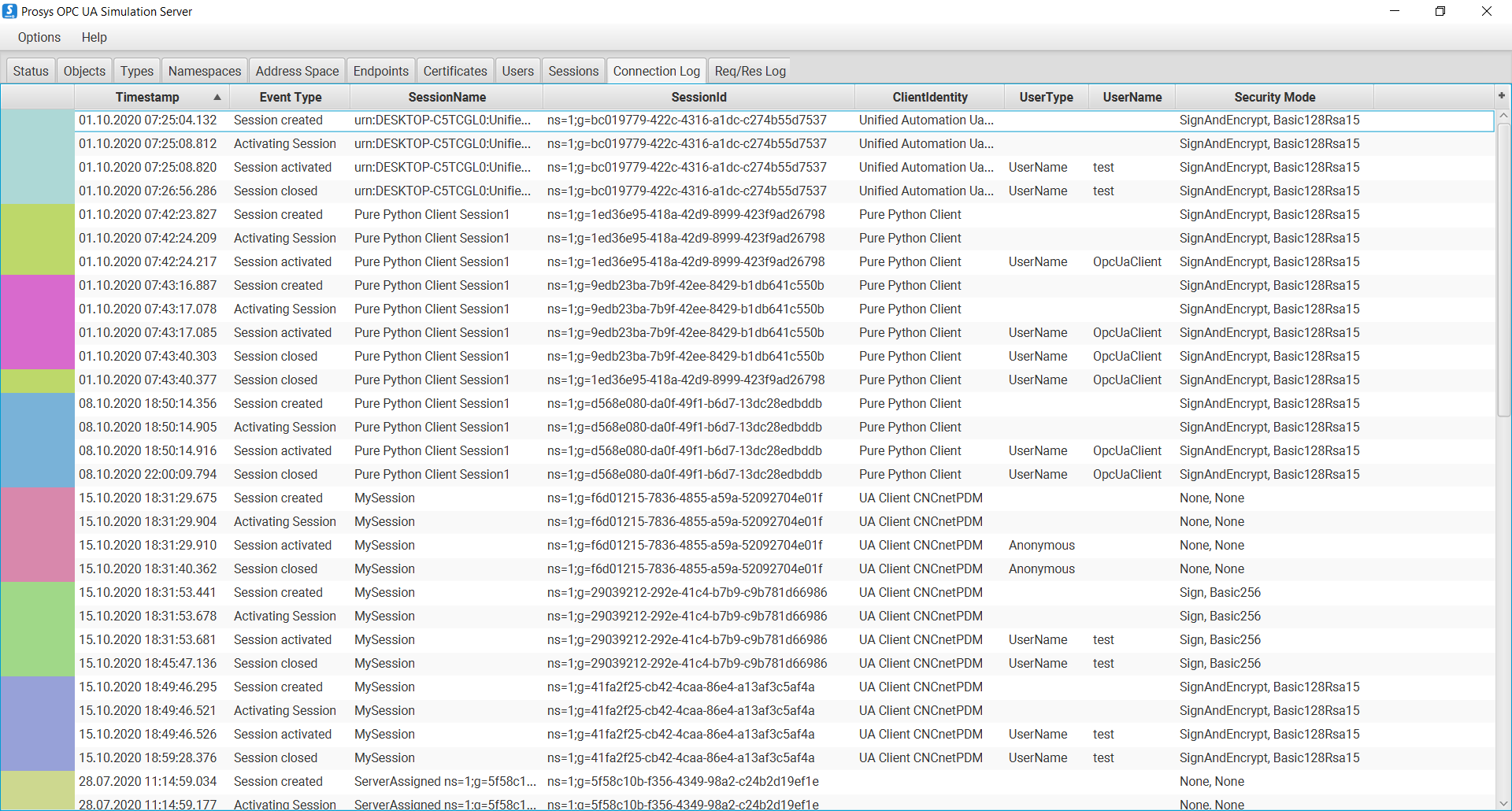Switch to the Sessions tab

(x=573, y=70)
